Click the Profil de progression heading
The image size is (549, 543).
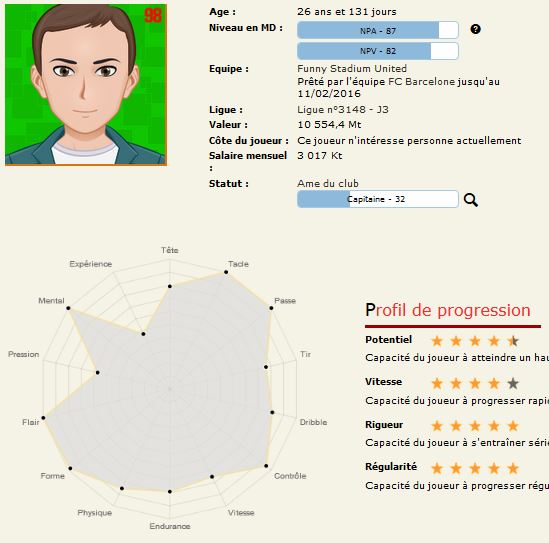pos(448,310)
